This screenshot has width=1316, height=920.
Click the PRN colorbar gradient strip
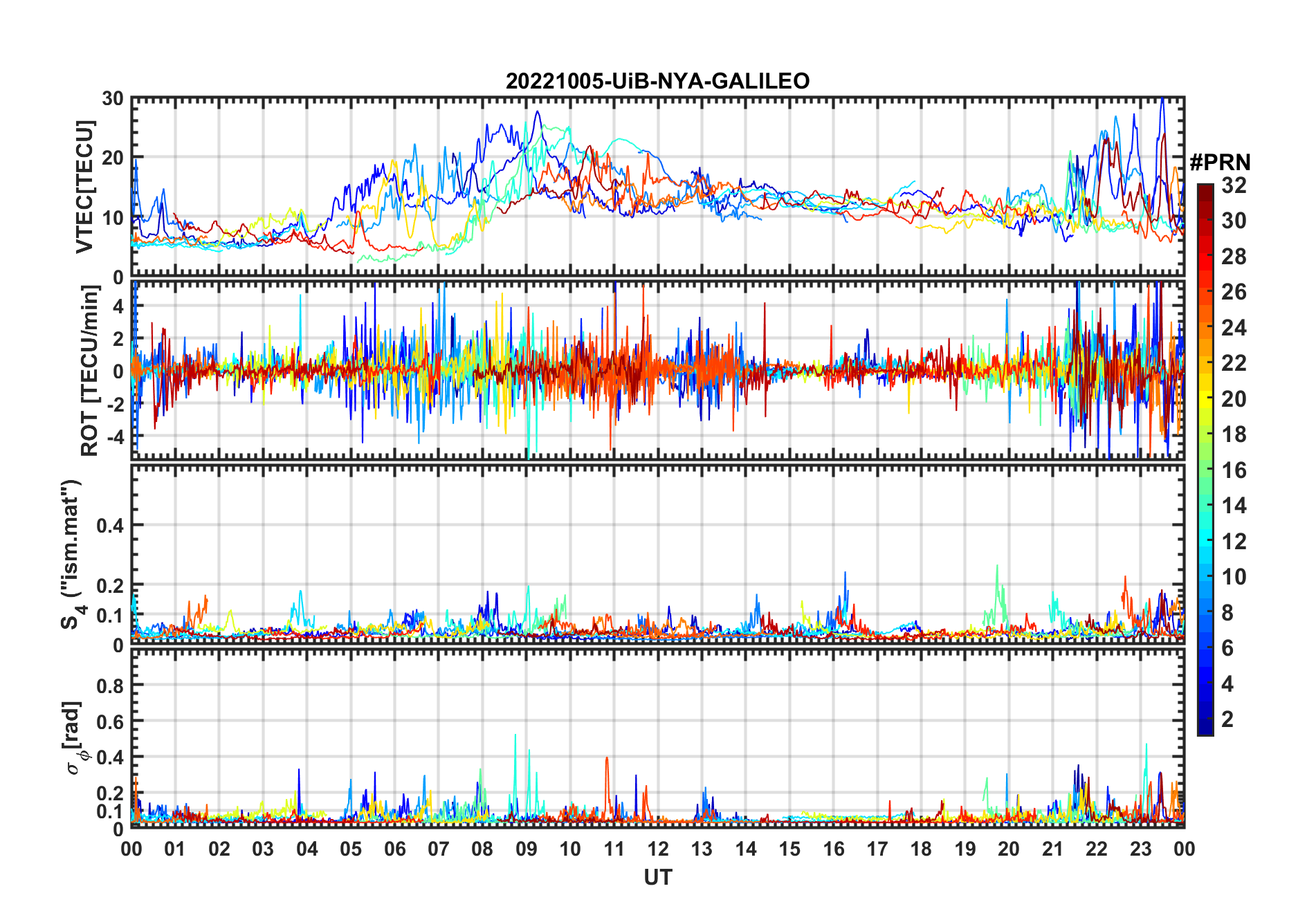pyautogui.click(x=1205, y=459)
